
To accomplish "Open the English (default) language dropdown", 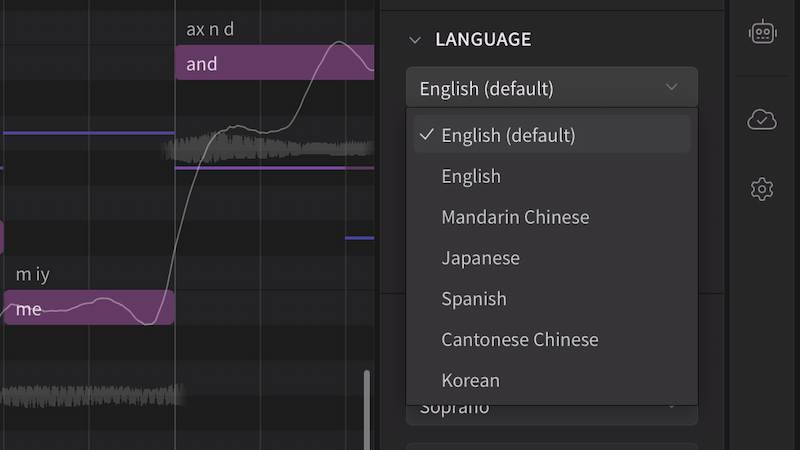I will (552, 88).
